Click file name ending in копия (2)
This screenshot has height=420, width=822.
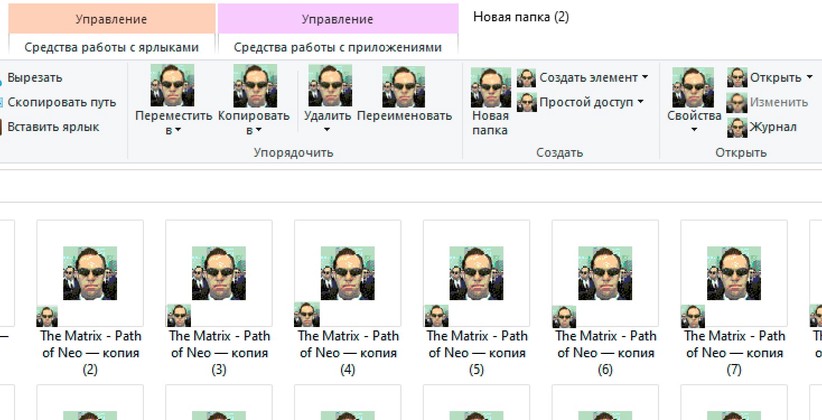tap(91, 352)
